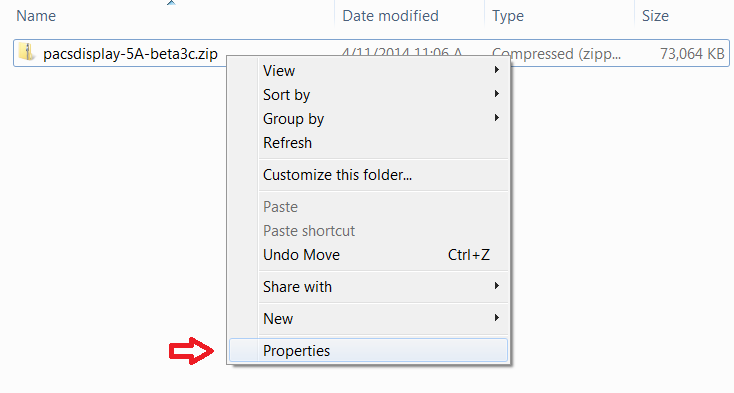Expand the View submenu arrow
This screenshot has height=393, width=734.
click(496, 70)
